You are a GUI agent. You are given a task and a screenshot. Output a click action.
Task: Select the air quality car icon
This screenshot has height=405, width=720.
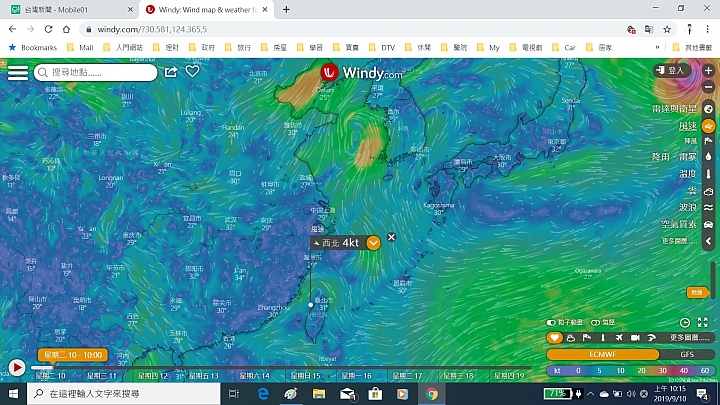pyautogui.click(x=709, y=225)
